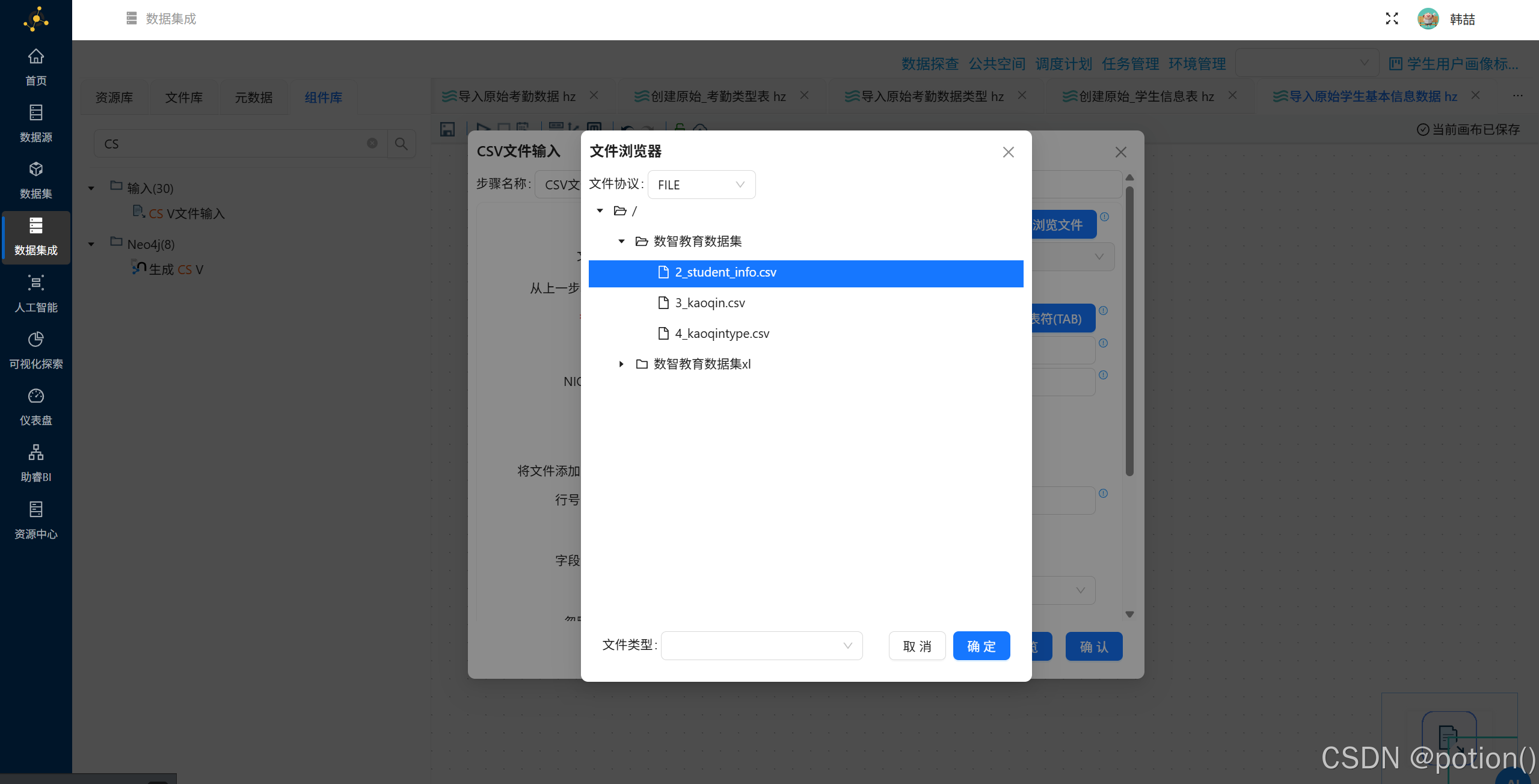The height and width of the screenshot is (784, 1539).
Task: Click the CSV dialog vertical scrollbar thumb
Action: pyautogui.click(x=1129, y=331)
